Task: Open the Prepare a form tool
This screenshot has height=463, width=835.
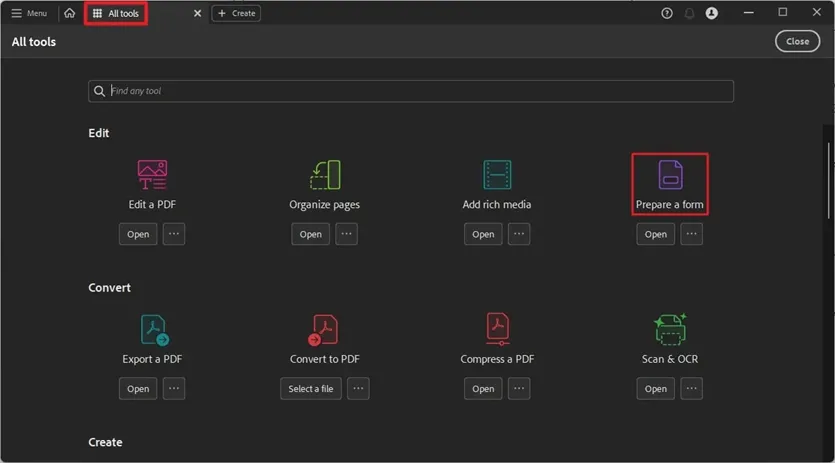Action: click(656, 234)
